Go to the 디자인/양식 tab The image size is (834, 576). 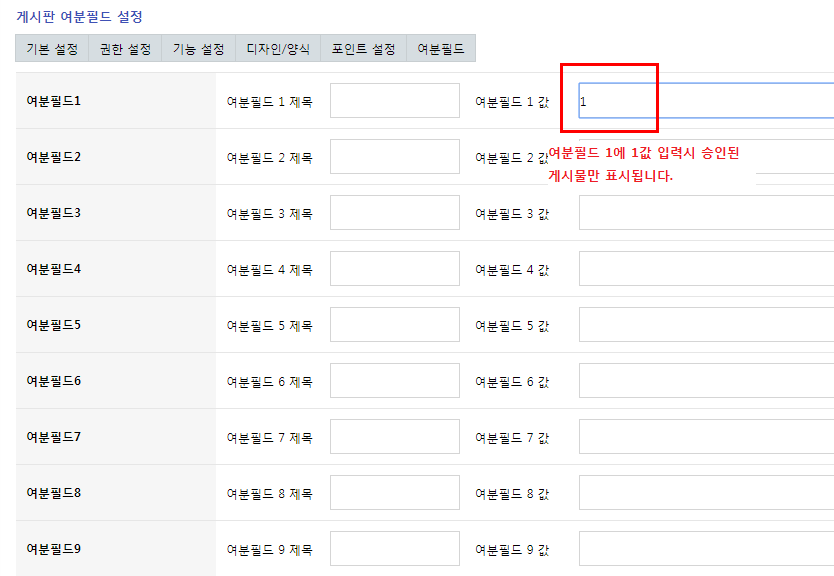278,48
